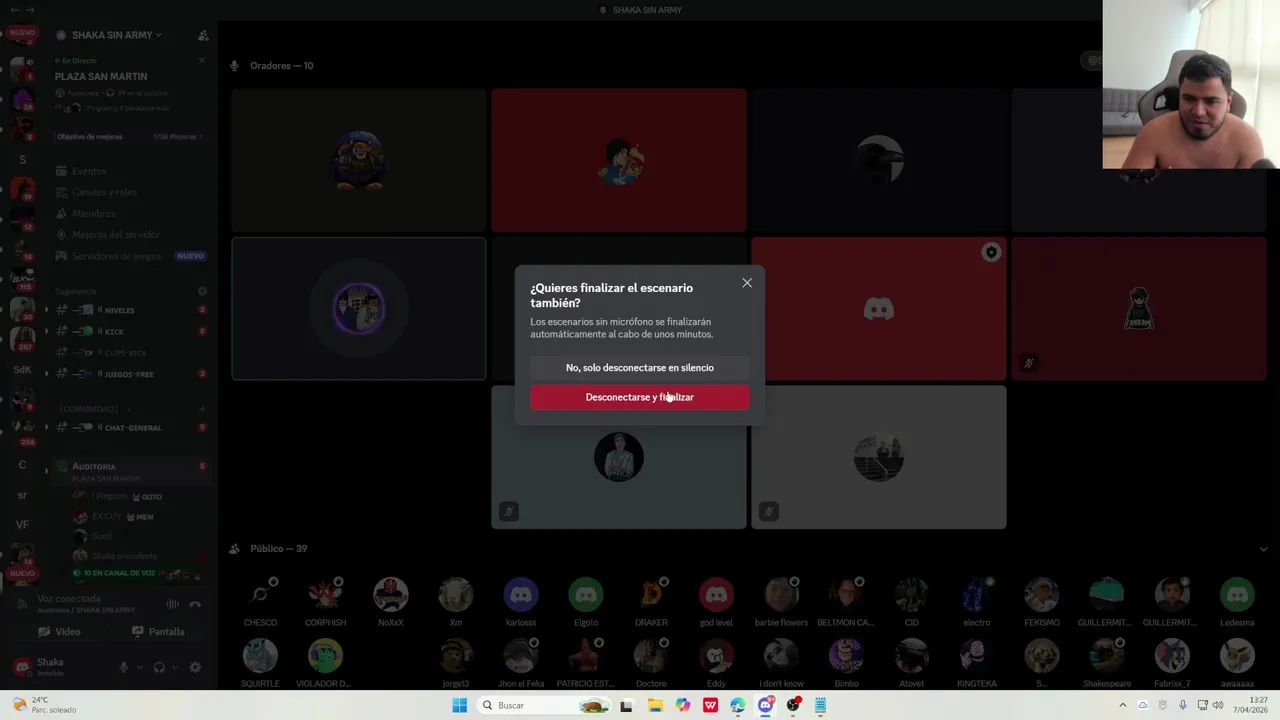Viewport: 1280px width, 720px height.
Task: Click the settings icon on the Discord-logo speaker tile
Action: pos(991,253)
